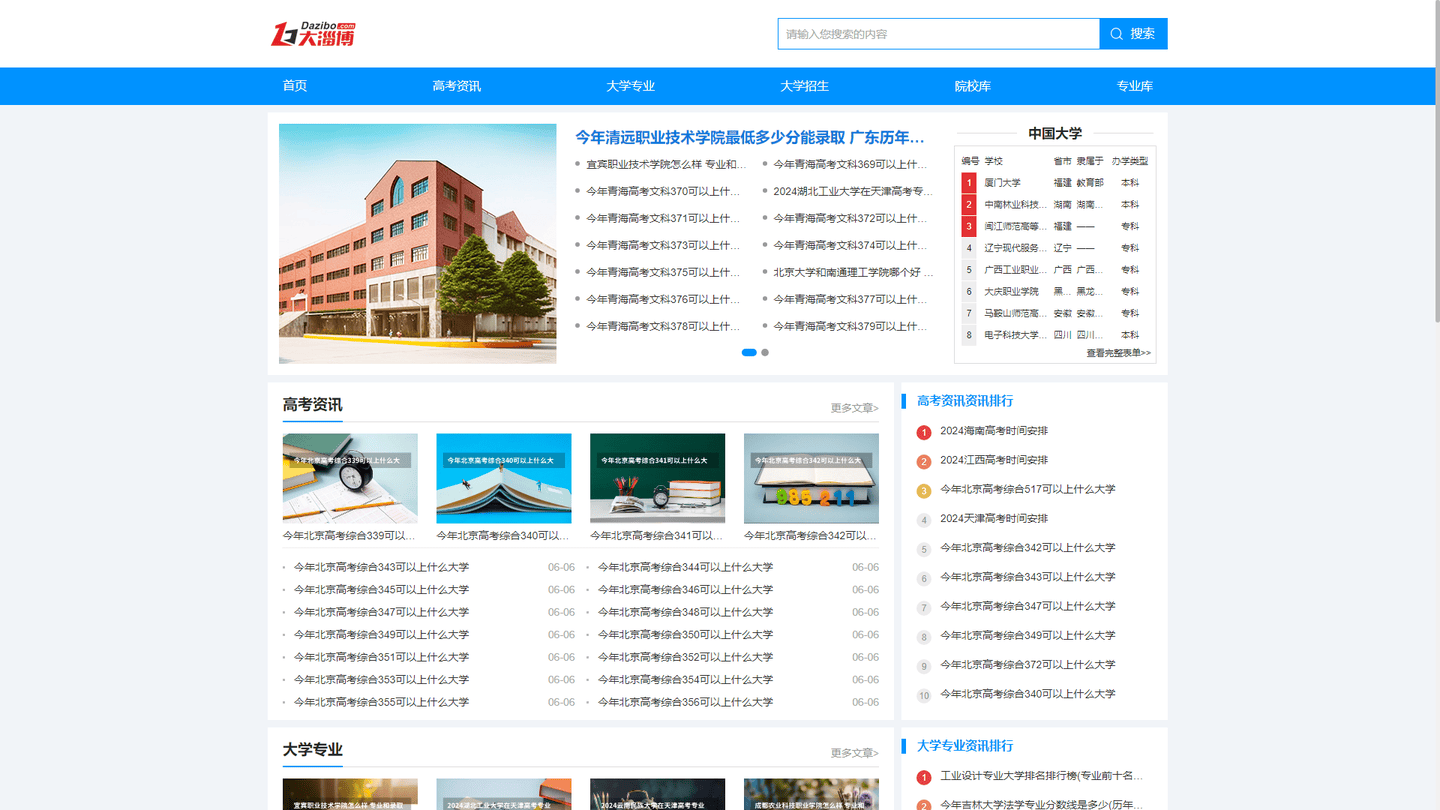Click ranking badge 1 next to 2024海南高考时间安排
Screen dimensions: 1440x810
pos(924,432)
